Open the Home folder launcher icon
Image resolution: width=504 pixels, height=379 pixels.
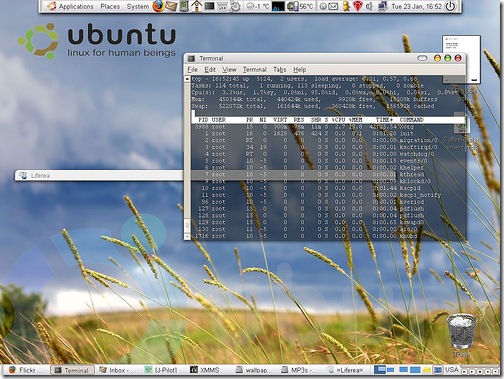pyautogui.click(x=196, y=6)
